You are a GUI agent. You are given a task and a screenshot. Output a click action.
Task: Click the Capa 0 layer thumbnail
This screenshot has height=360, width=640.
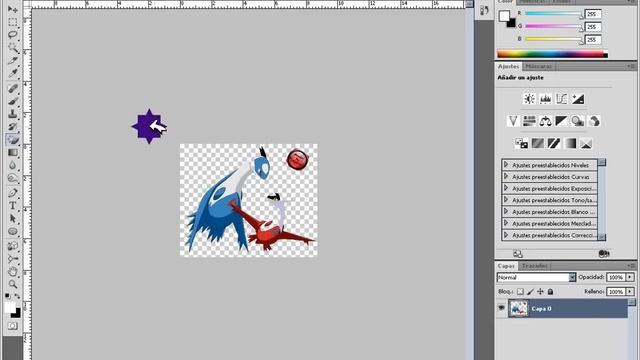[x=518, y=309]
